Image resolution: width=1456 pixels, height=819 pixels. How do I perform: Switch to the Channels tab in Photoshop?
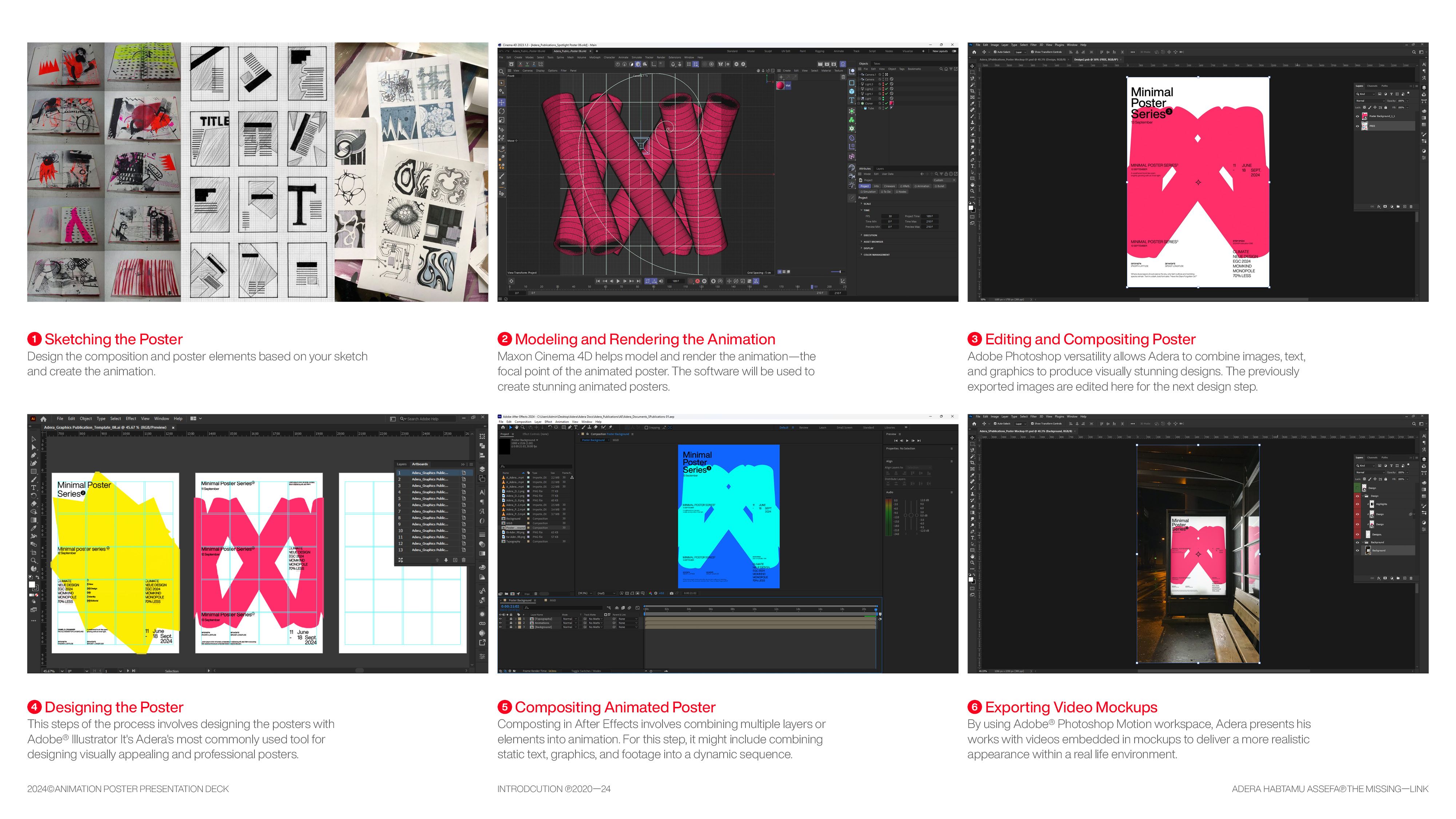point(1372,86)
